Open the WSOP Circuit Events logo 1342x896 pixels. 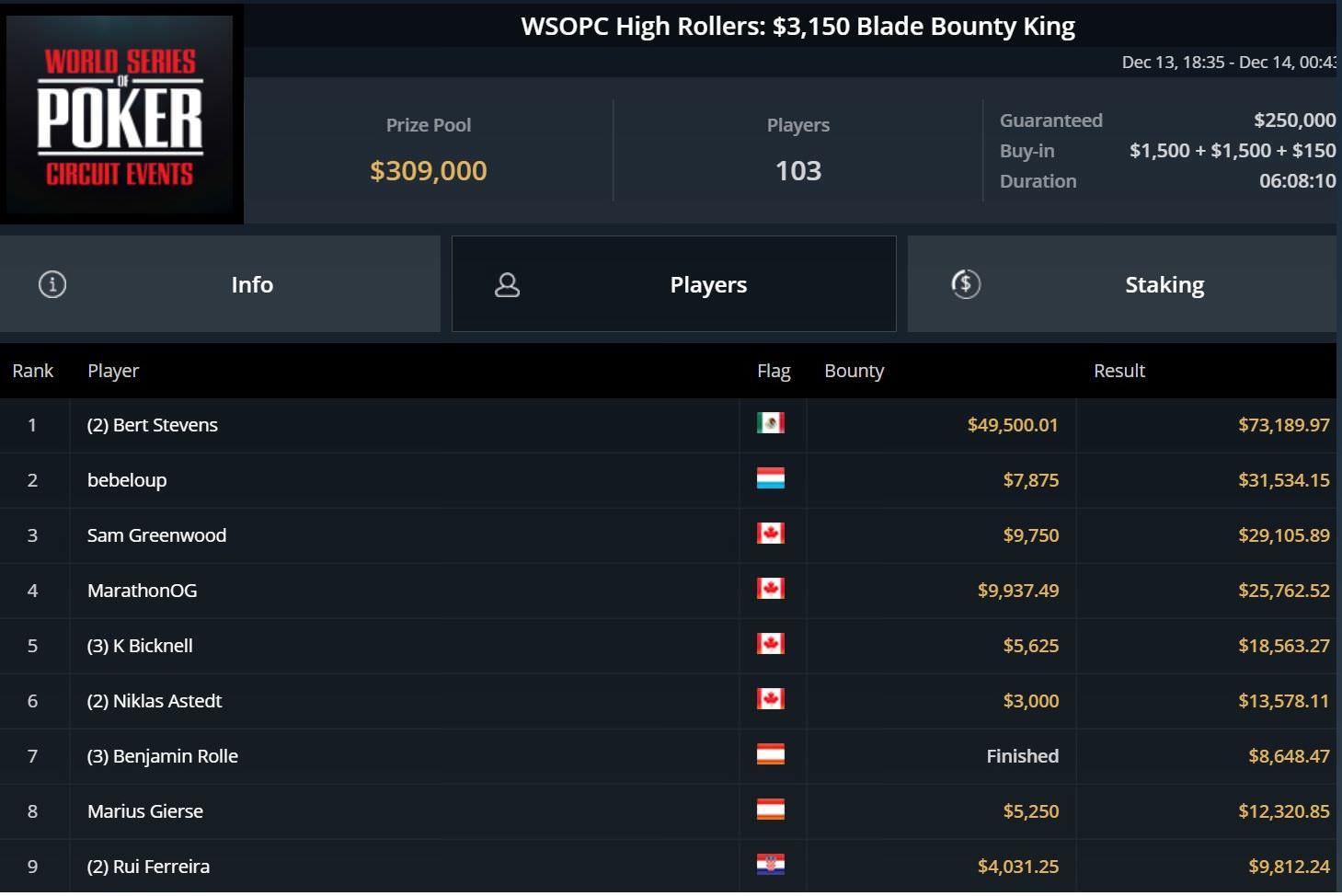click(x=120, y=115)
